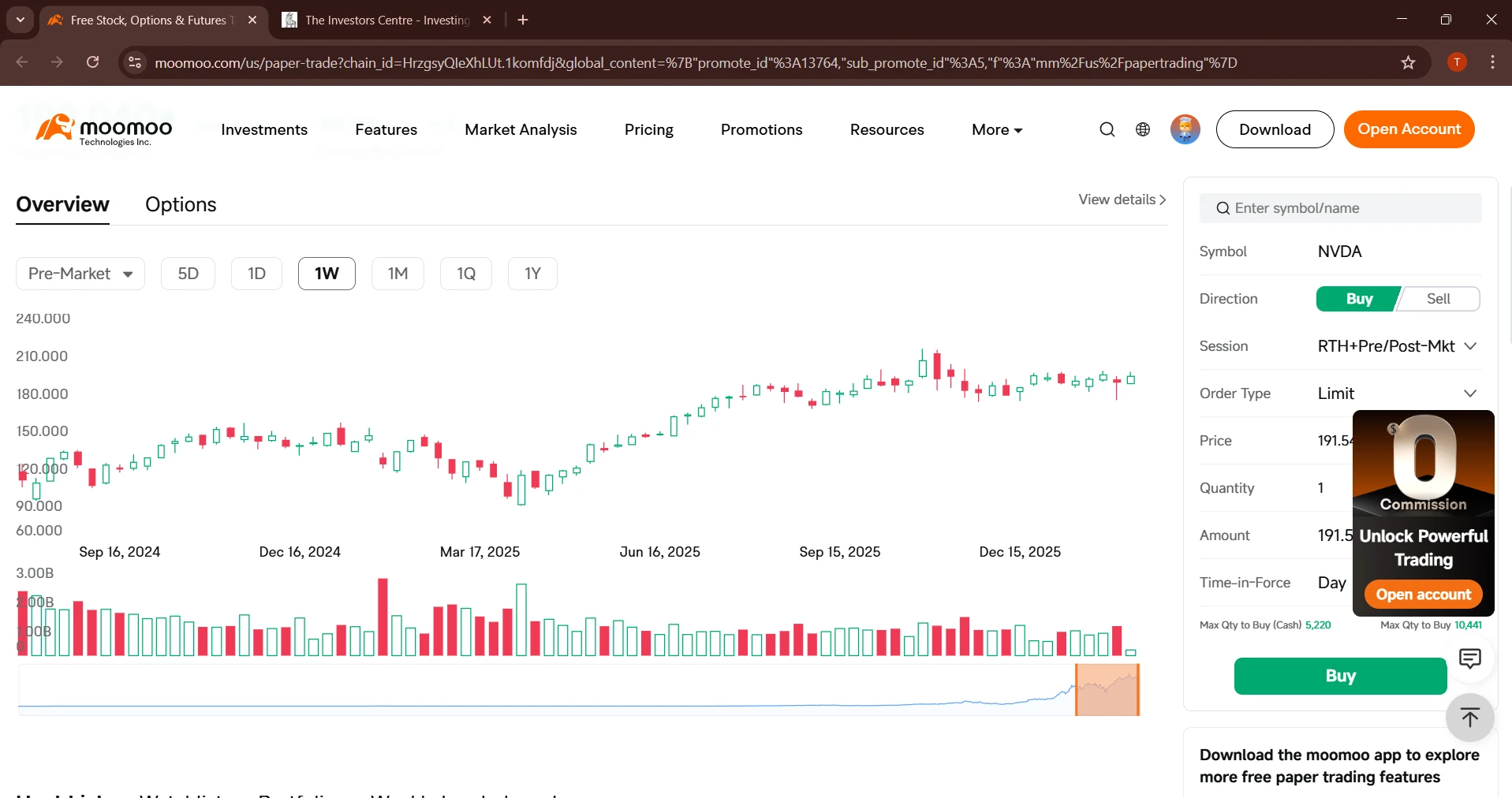Open the user avatar profile
The image size is (1512, 798).
[x=1185, y=129]
